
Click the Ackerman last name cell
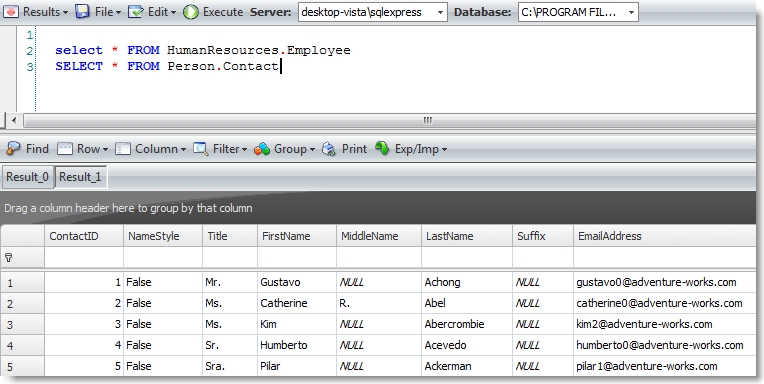tap(467, 366)
